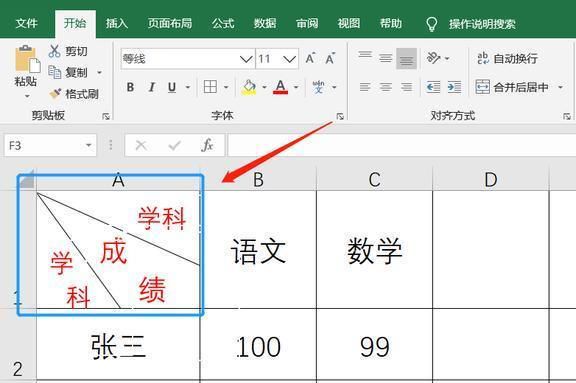Switch to the 审阅 tab
Viewport: 576px width, 383px height.
click(x=307, y=24)
